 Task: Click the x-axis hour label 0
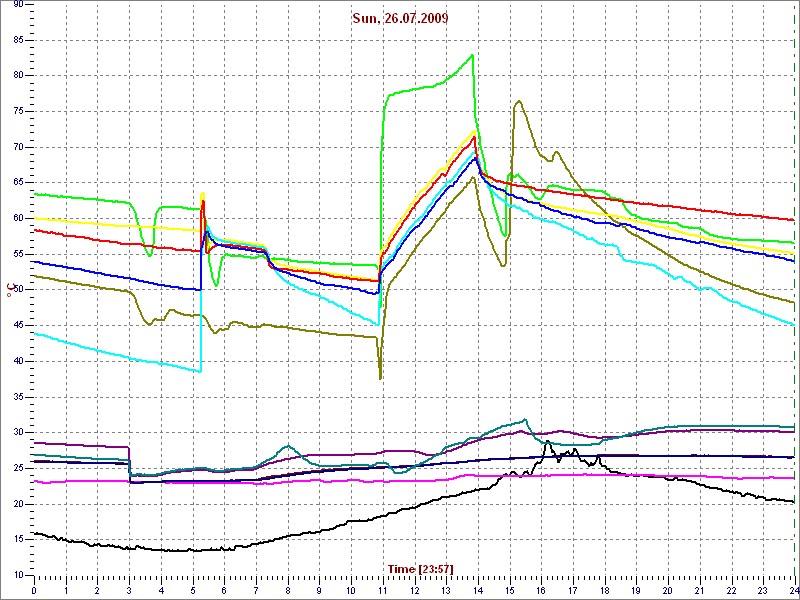coord(34,590)
